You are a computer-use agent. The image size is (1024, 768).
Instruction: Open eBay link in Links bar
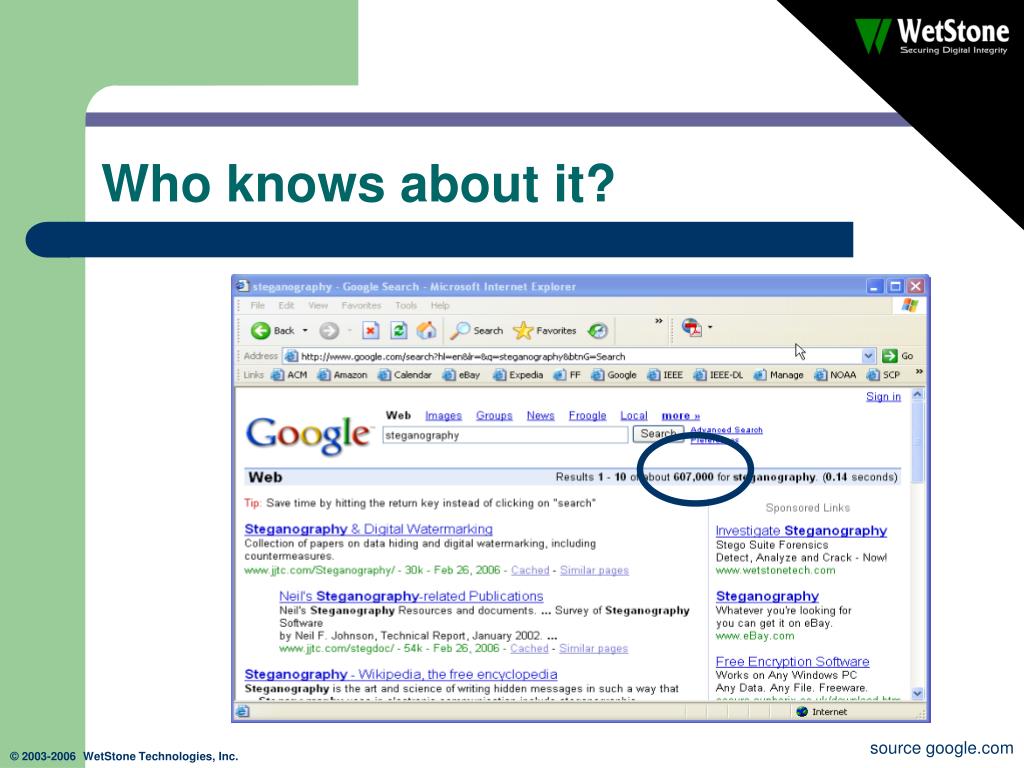pyautogui.click(x=461, y=375)
